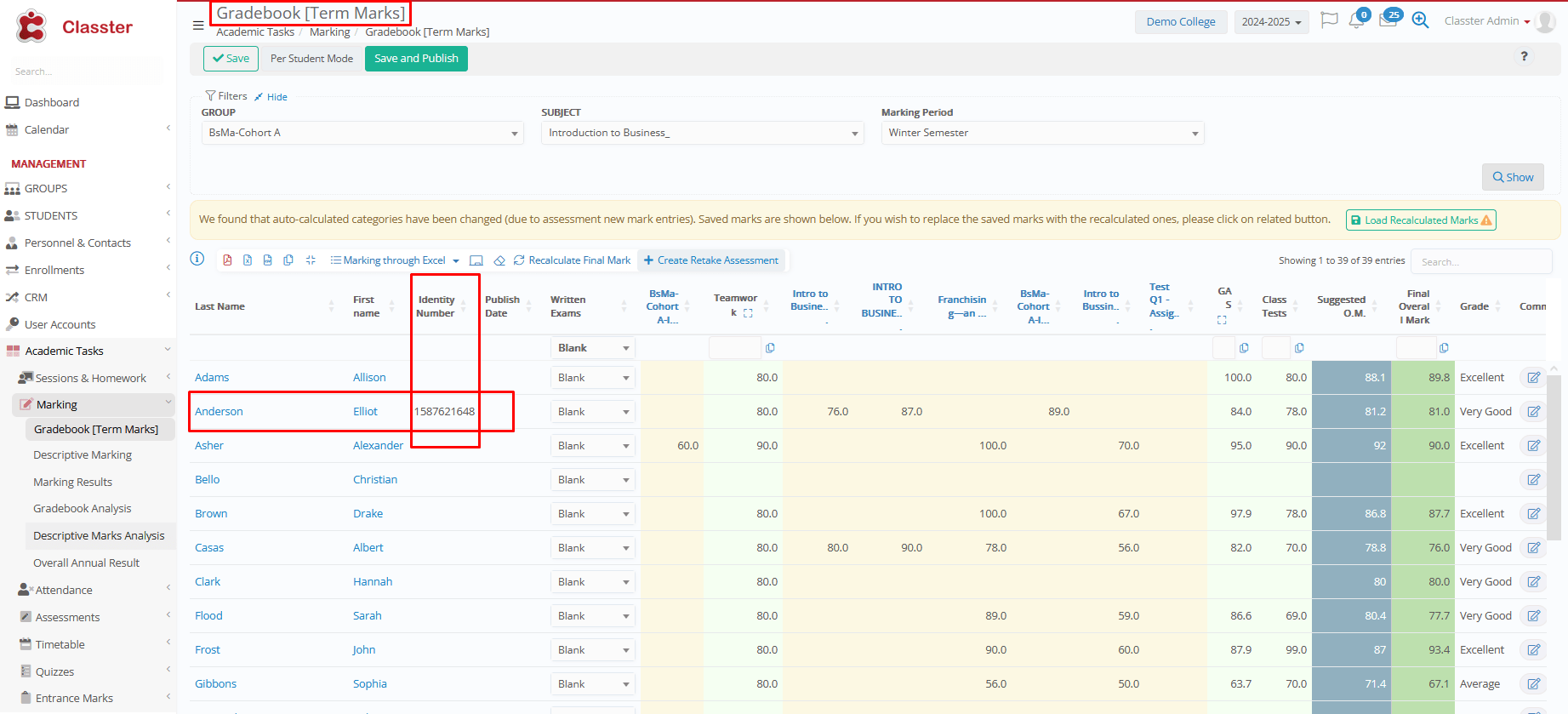Click the copy table icon
This screenshot has width=1568, height=714.
point(288,260)
